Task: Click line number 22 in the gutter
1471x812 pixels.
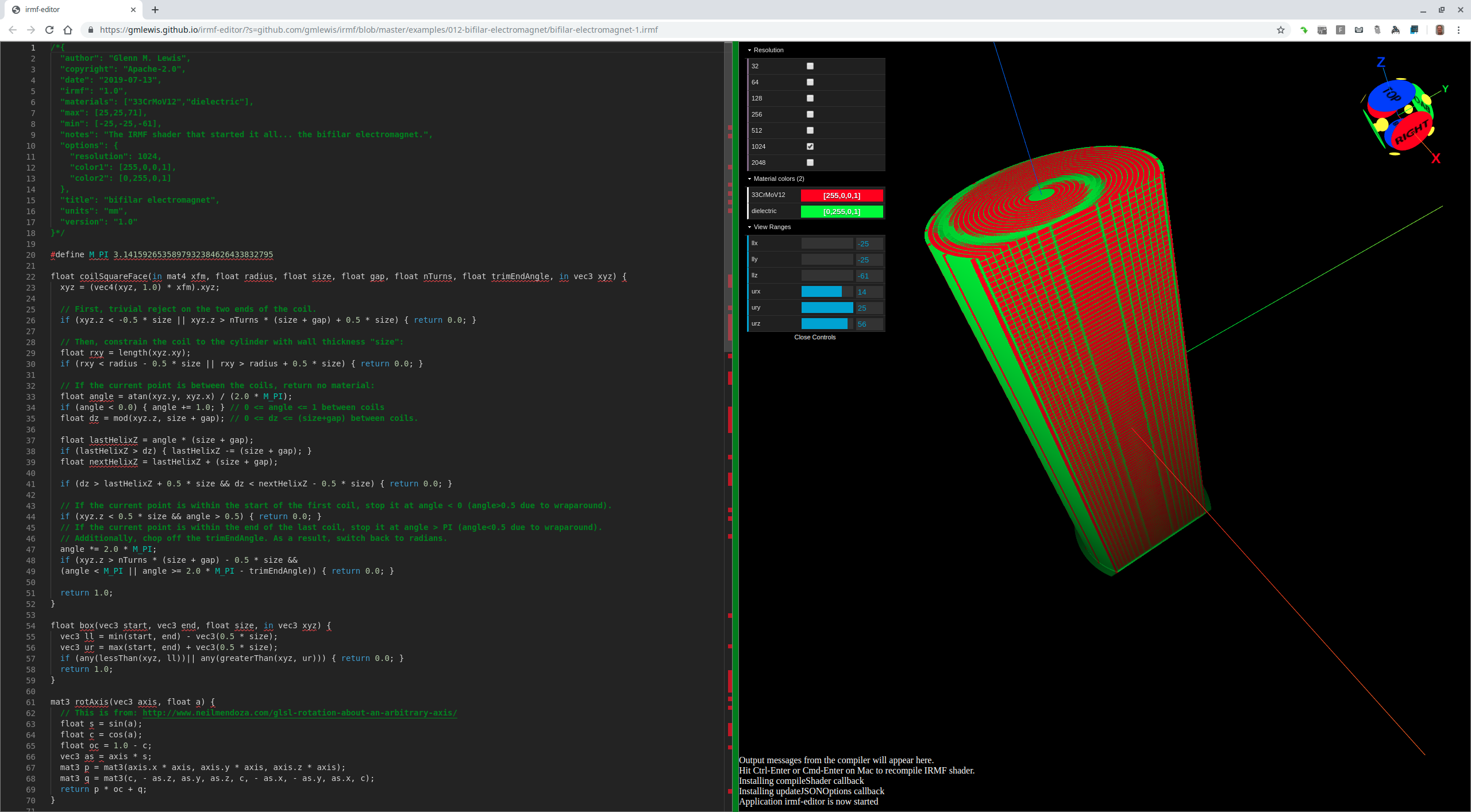Action: (x=30, y=277)
